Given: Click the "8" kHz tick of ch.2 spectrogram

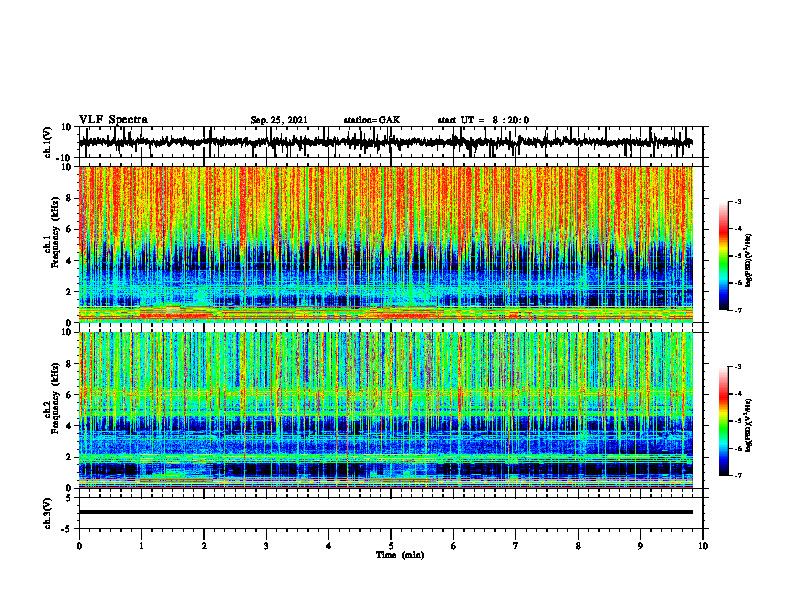Looking at the screenshot, I should (x=69, y=364).
